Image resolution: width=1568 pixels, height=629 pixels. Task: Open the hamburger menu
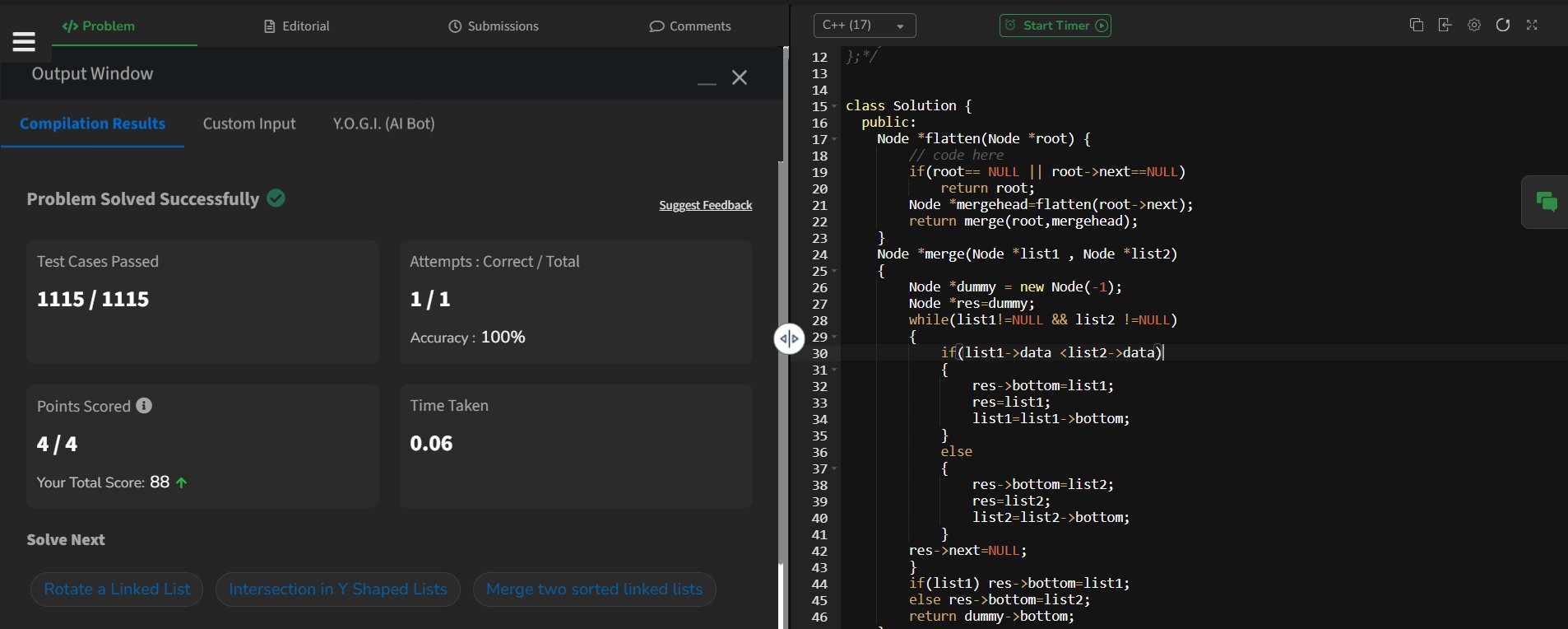24,41
